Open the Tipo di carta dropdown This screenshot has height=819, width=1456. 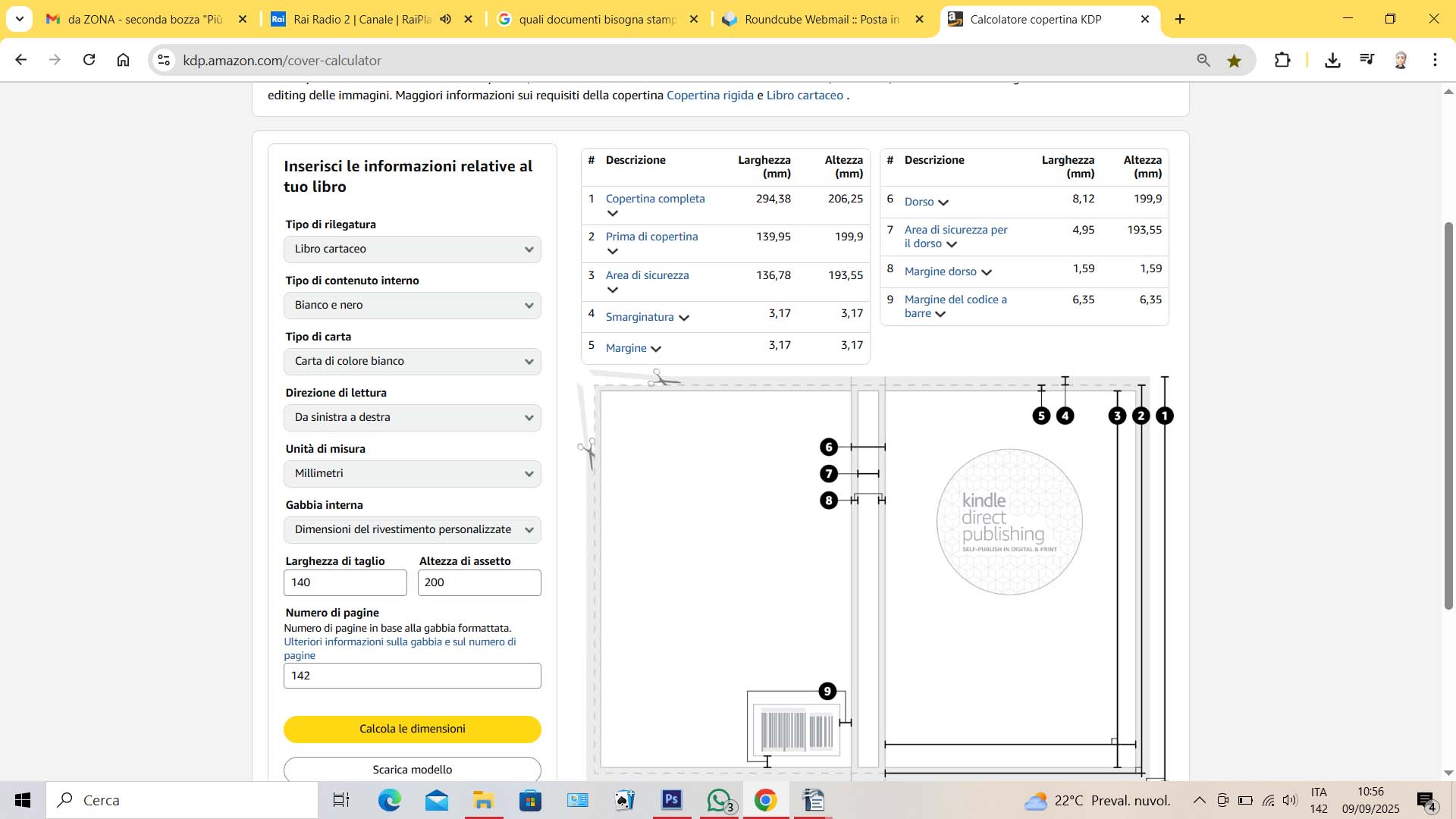[x=412, y=362]
